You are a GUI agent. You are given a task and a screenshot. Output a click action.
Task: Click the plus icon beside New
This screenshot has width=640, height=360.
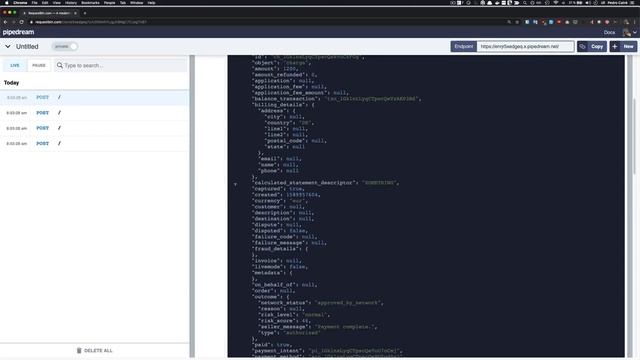[x=615, y=47]
